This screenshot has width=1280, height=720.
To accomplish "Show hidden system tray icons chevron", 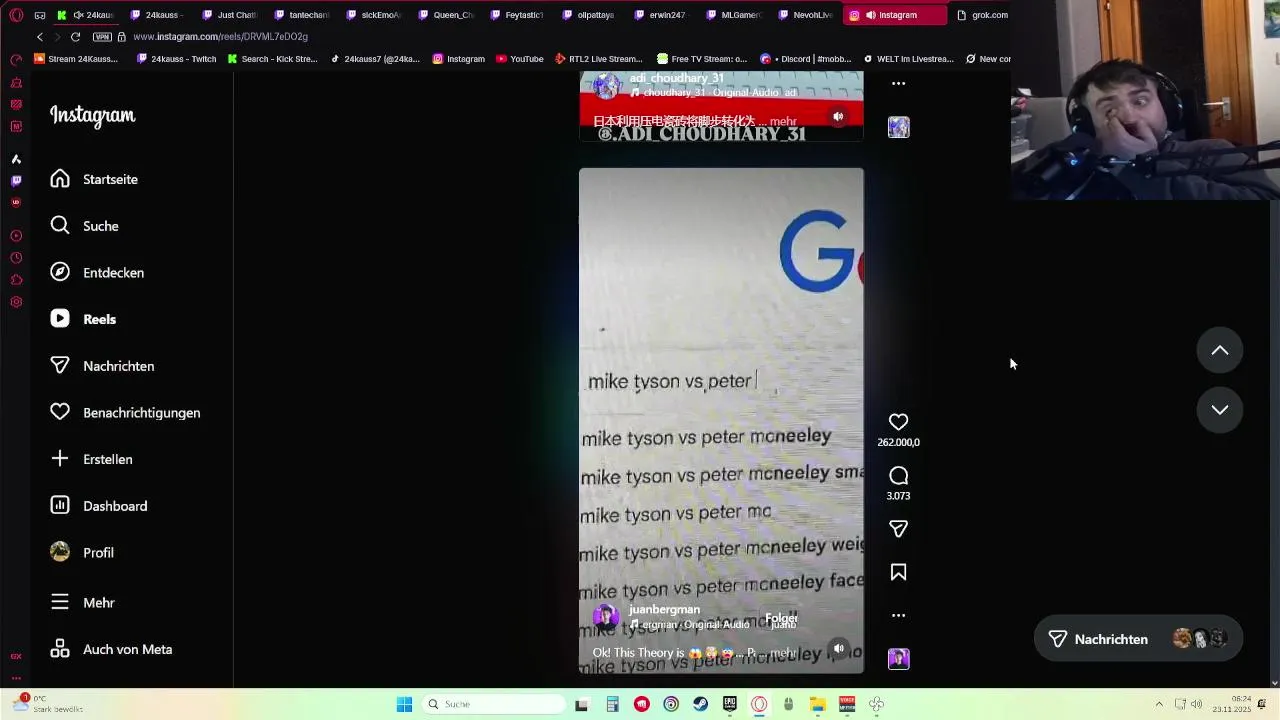I will [1159, 704].
